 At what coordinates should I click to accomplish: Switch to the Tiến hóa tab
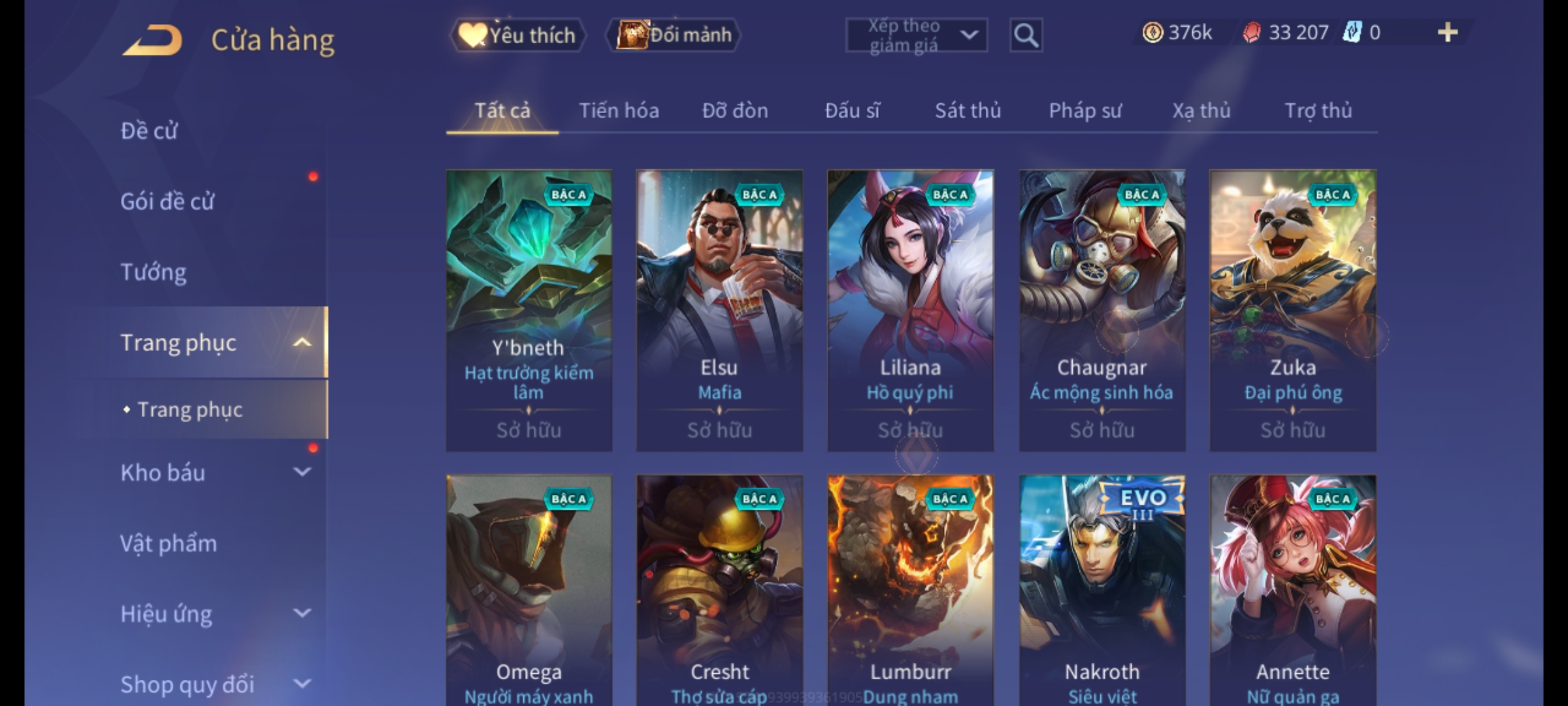(x=619, y=110)
